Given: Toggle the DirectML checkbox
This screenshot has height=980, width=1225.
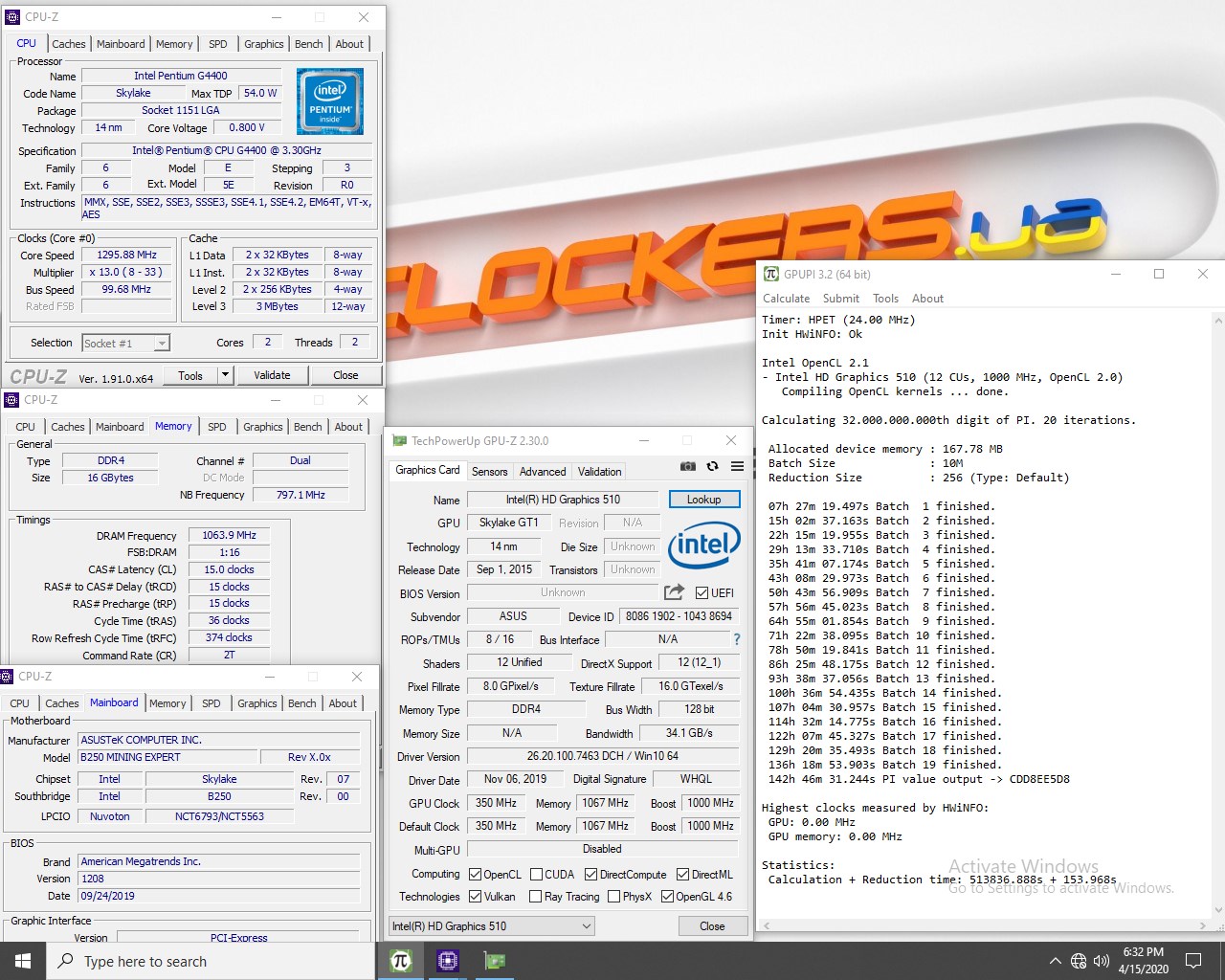Looking at the screenshot, I should pyautogui.click(x=682, y=874).
